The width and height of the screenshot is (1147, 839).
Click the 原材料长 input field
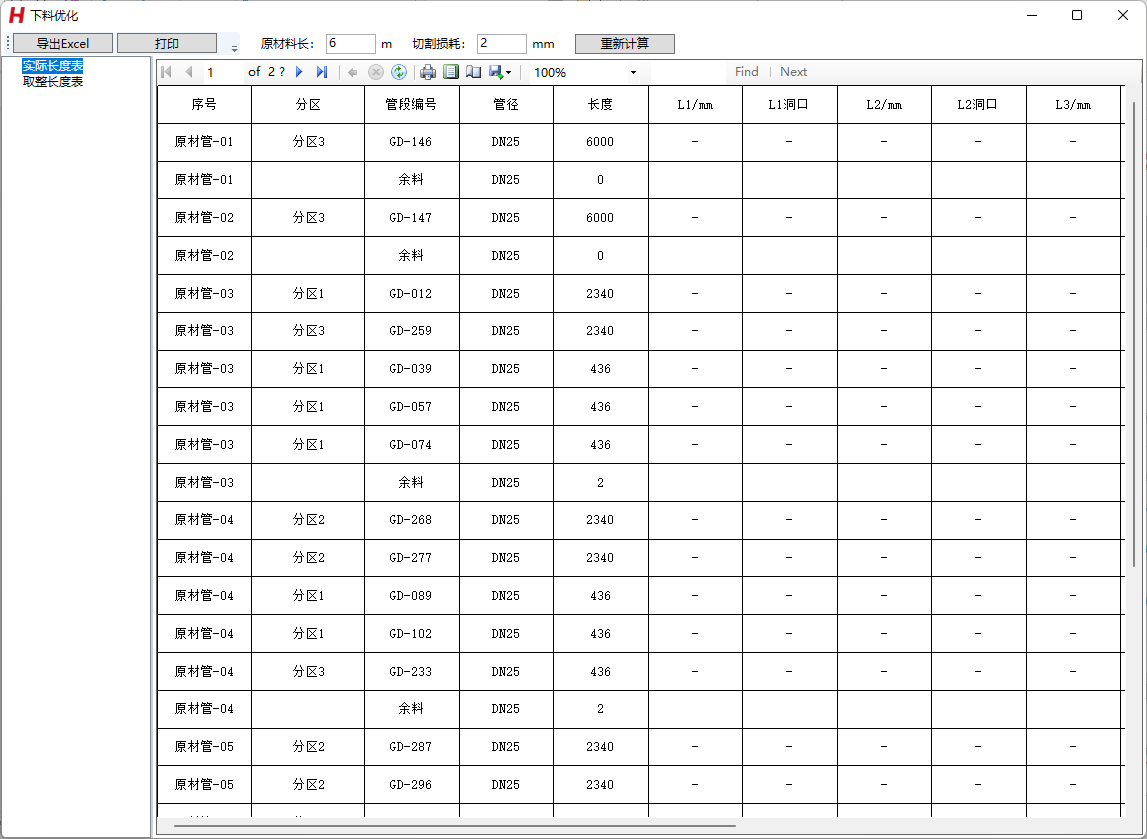(350, 44)
